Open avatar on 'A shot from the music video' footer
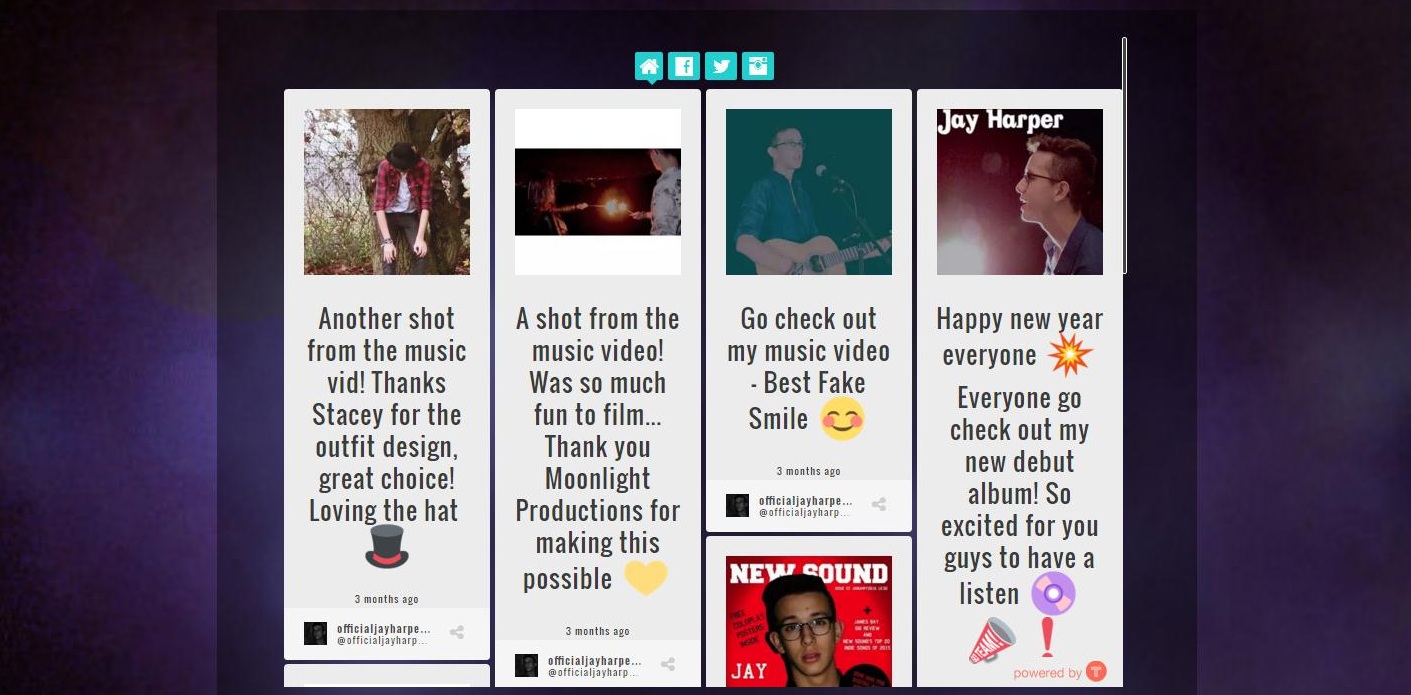Screen dimensions: 1411x695 click(526, 665)
